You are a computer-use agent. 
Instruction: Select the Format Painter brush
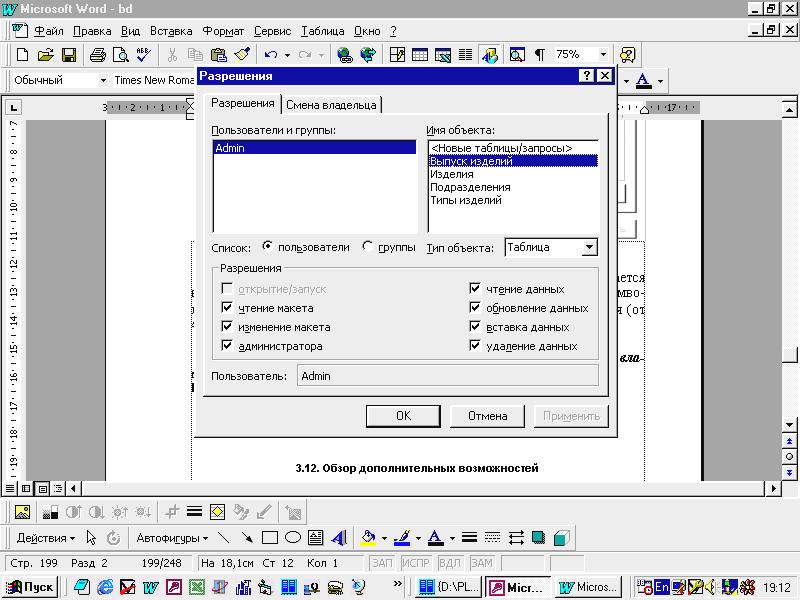click(x=242, y=55)
